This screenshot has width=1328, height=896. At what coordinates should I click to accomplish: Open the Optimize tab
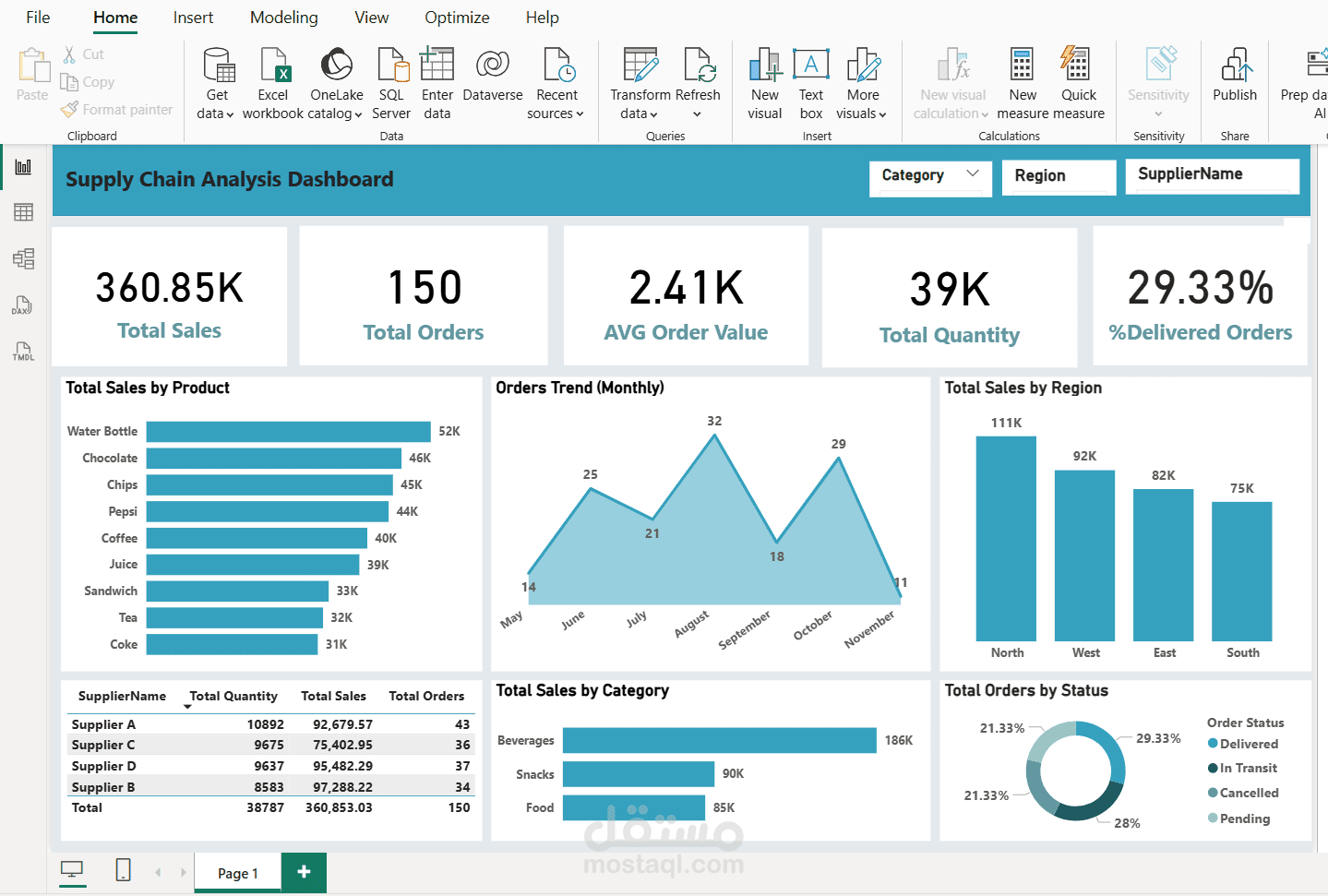pos(457,18)
